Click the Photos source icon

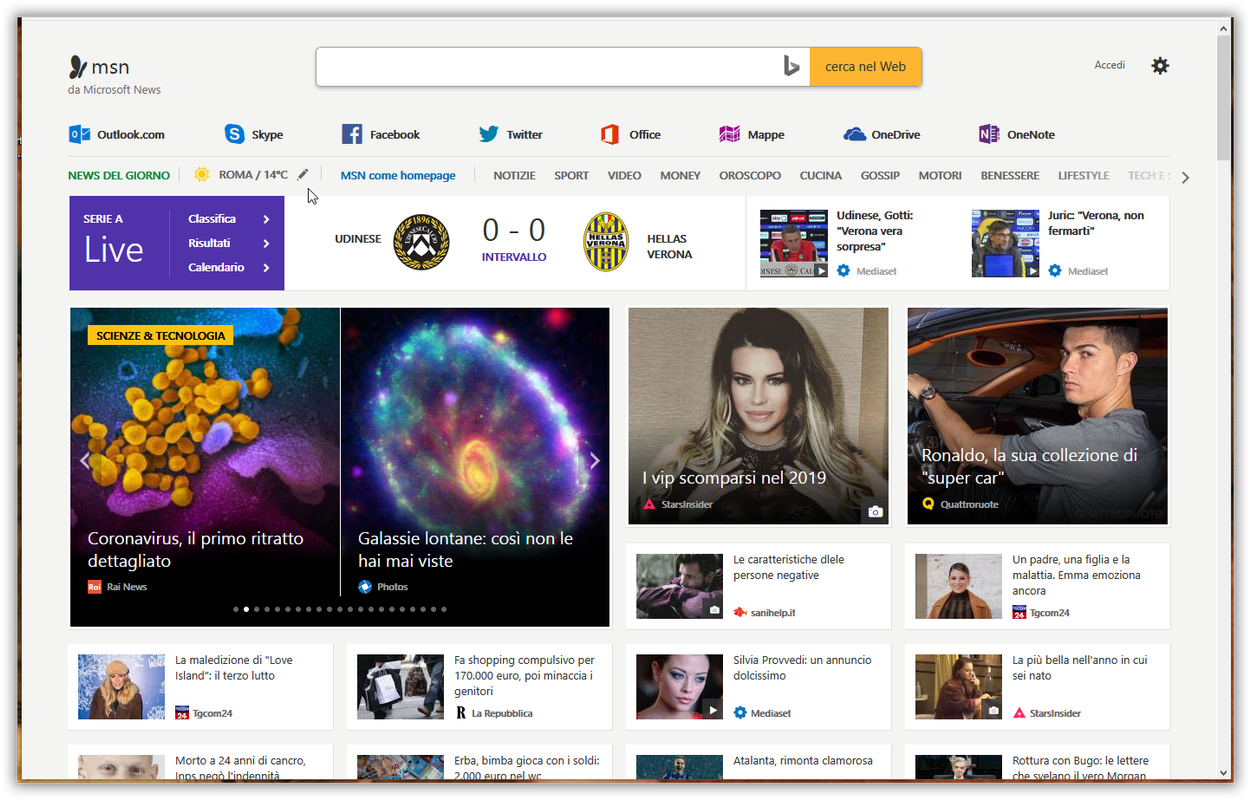pos(365,587)
